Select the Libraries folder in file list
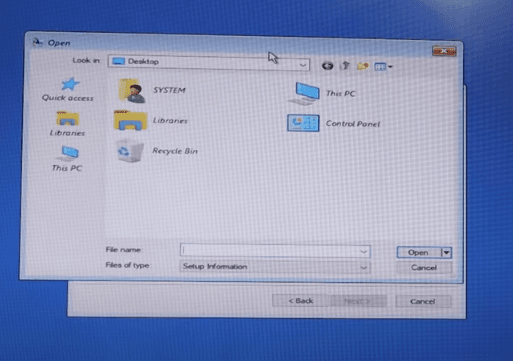513x361 pixels. click(131, 120)
